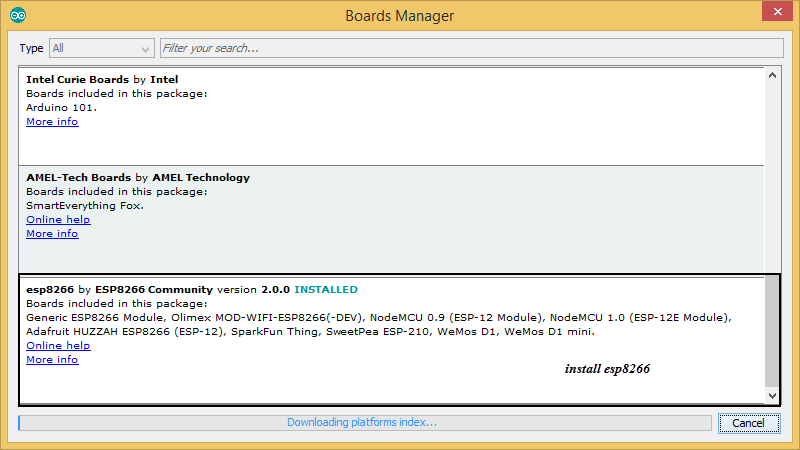
Task: Click the SmartEverything Fox board text
Action: [x=85, y=206]
